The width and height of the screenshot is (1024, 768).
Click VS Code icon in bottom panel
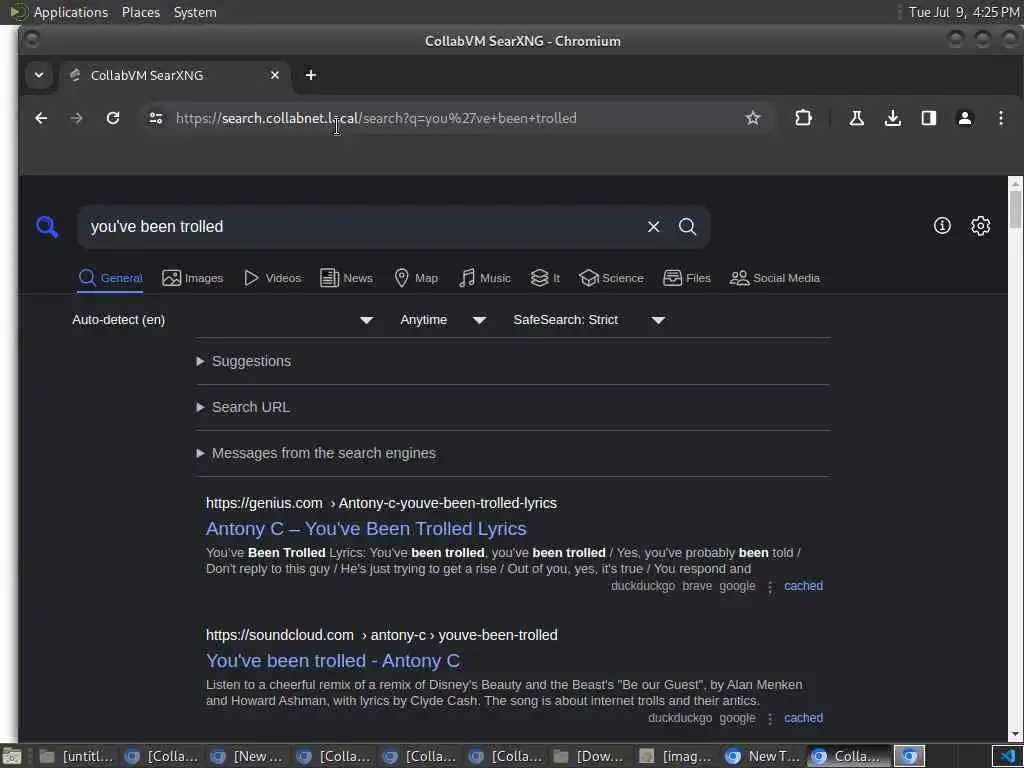coord(1007,756)
